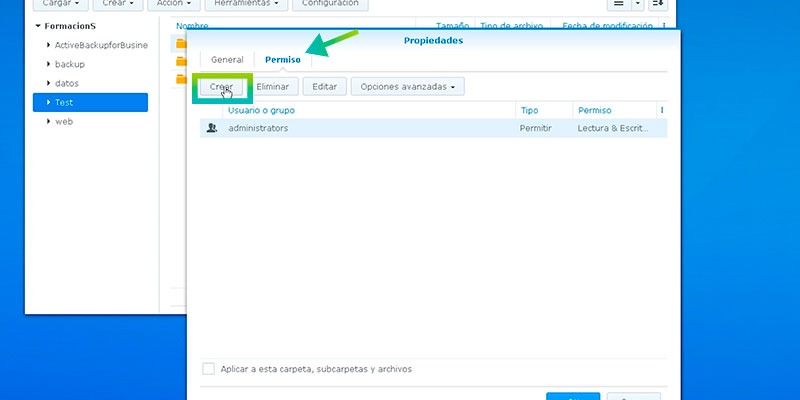
Task: Open the Opciones avanzadas dropdown
Action: (x=408, y=87)
